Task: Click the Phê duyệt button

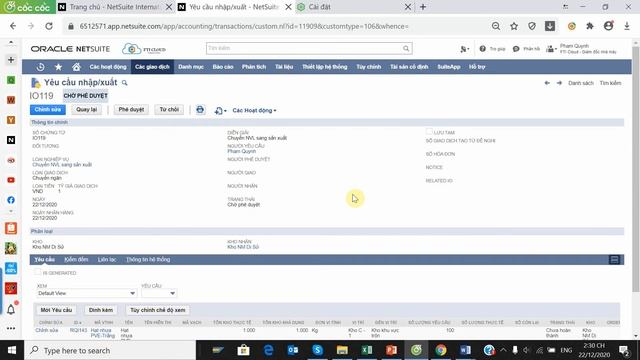Action: coord(131,109)
